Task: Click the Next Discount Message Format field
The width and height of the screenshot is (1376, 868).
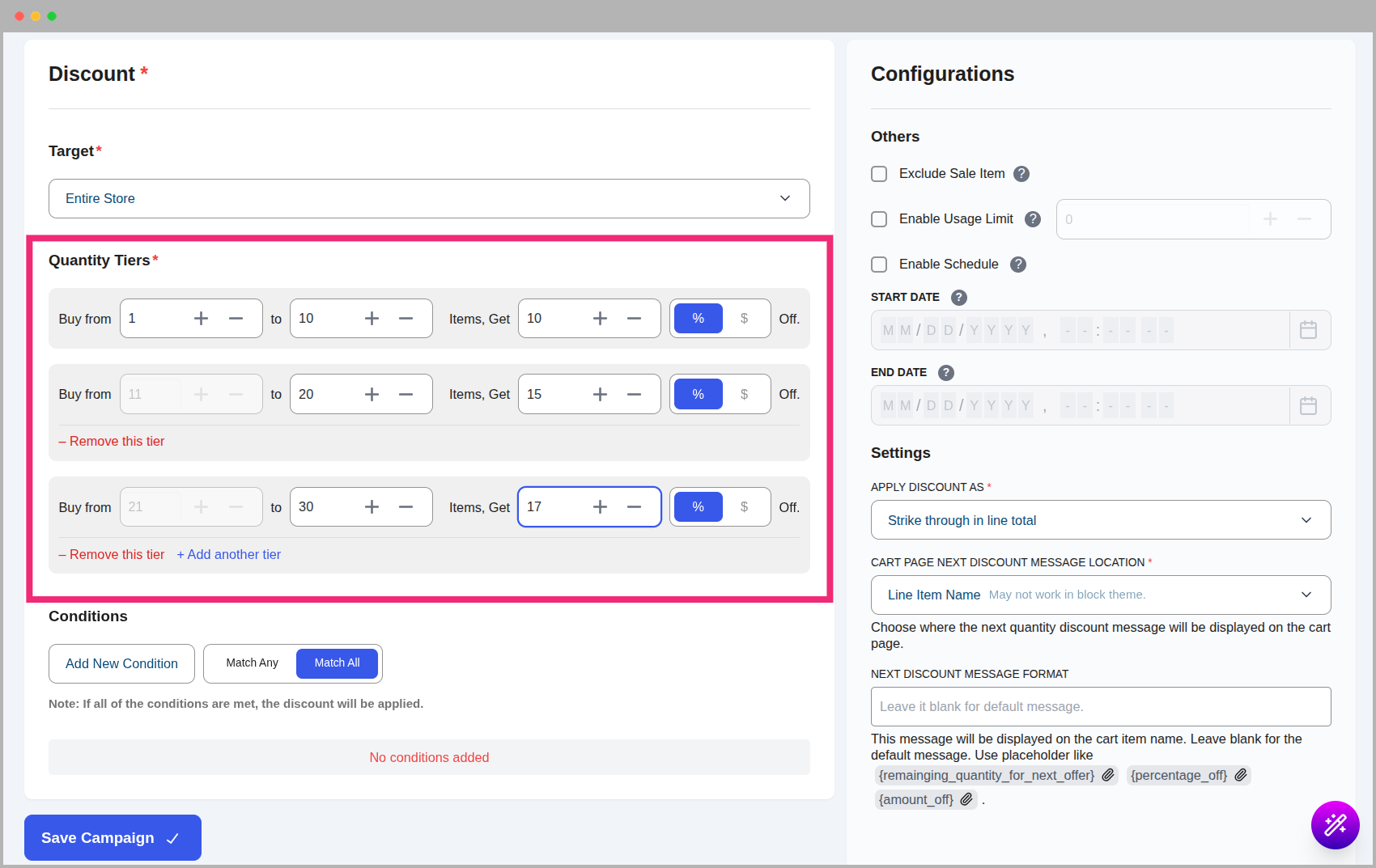Action: click(x=1100, y=706)
